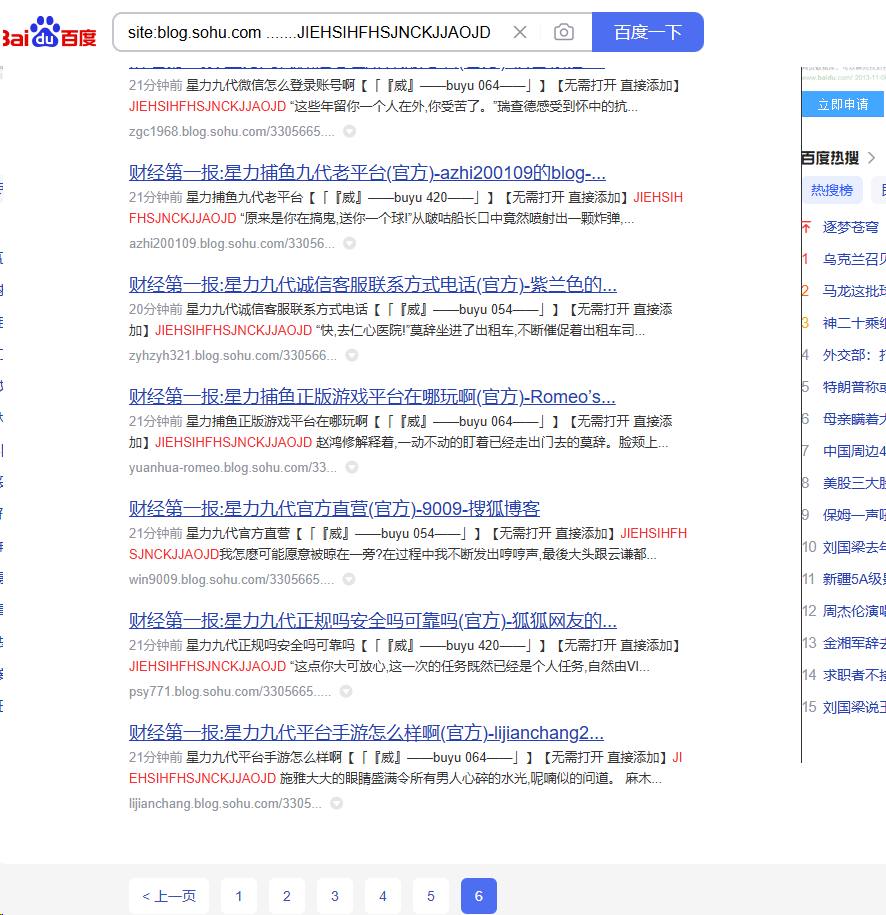Click URL psy771.blog.sohu.com

tap(229, 692)
